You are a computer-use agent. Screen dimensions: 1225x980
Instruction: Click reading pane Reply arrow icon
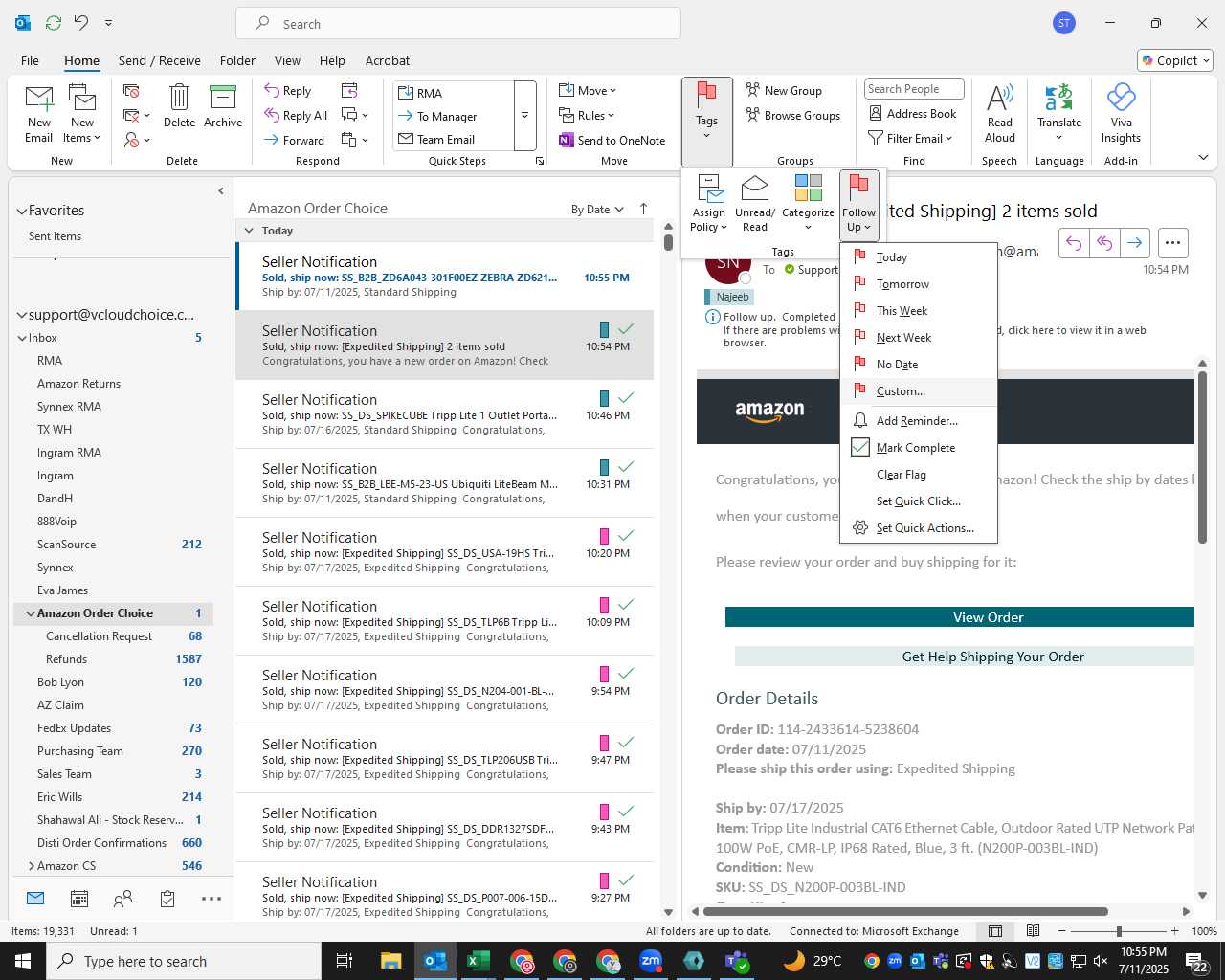click(x=1074, y=243)
